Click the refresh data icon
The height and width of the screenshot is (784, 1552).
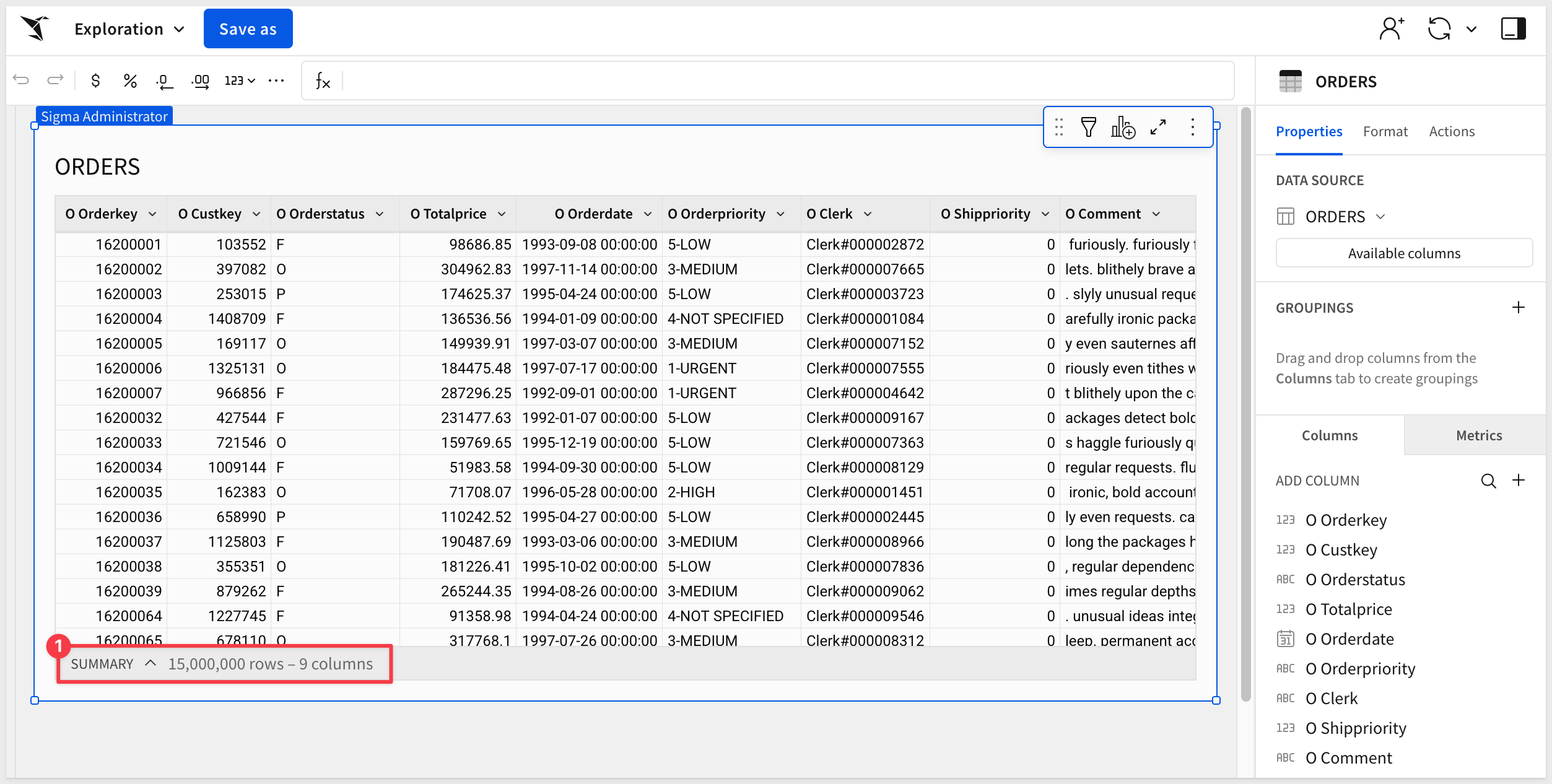click(x=1439, y=29)
